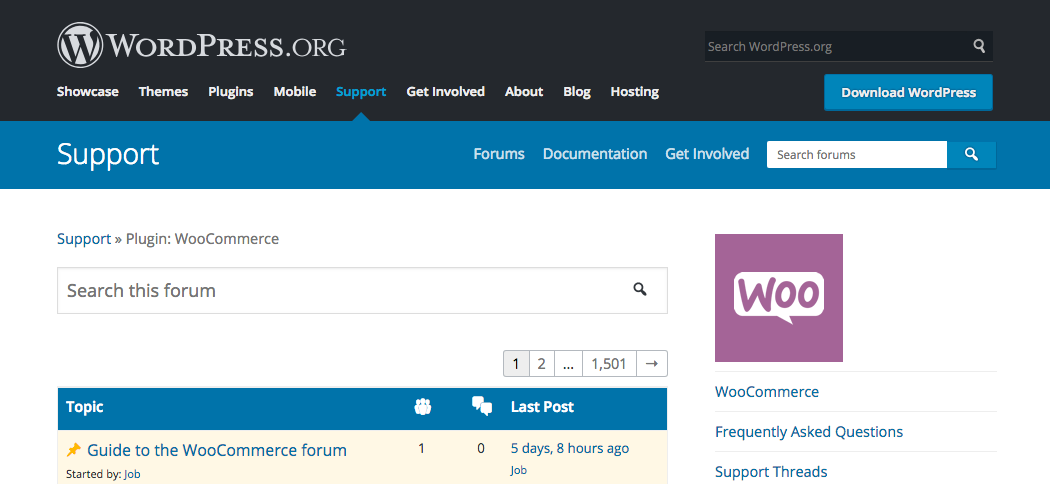The image size is (1050, 484).
Task: Open the 5 days, 8 hours ago link
Action: click(570, 449)
